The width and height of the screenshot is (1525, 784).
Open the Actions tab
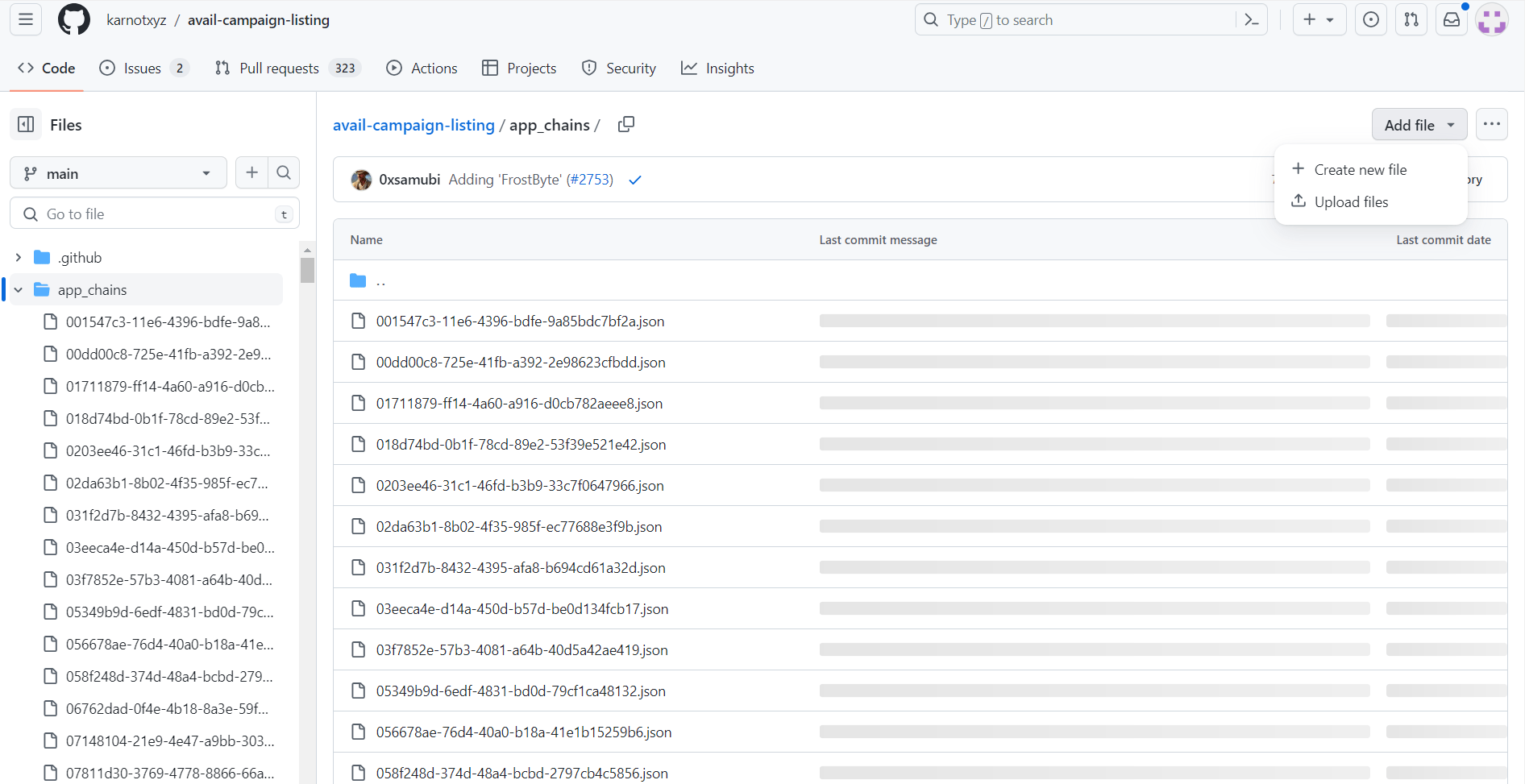click(422, 68)
